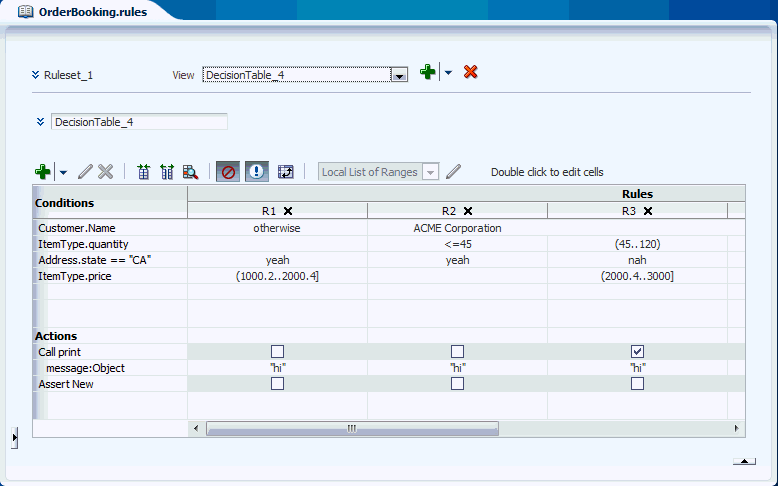
Task: Toggle the red no-entry conflict icon
Action: click(228, 172)
